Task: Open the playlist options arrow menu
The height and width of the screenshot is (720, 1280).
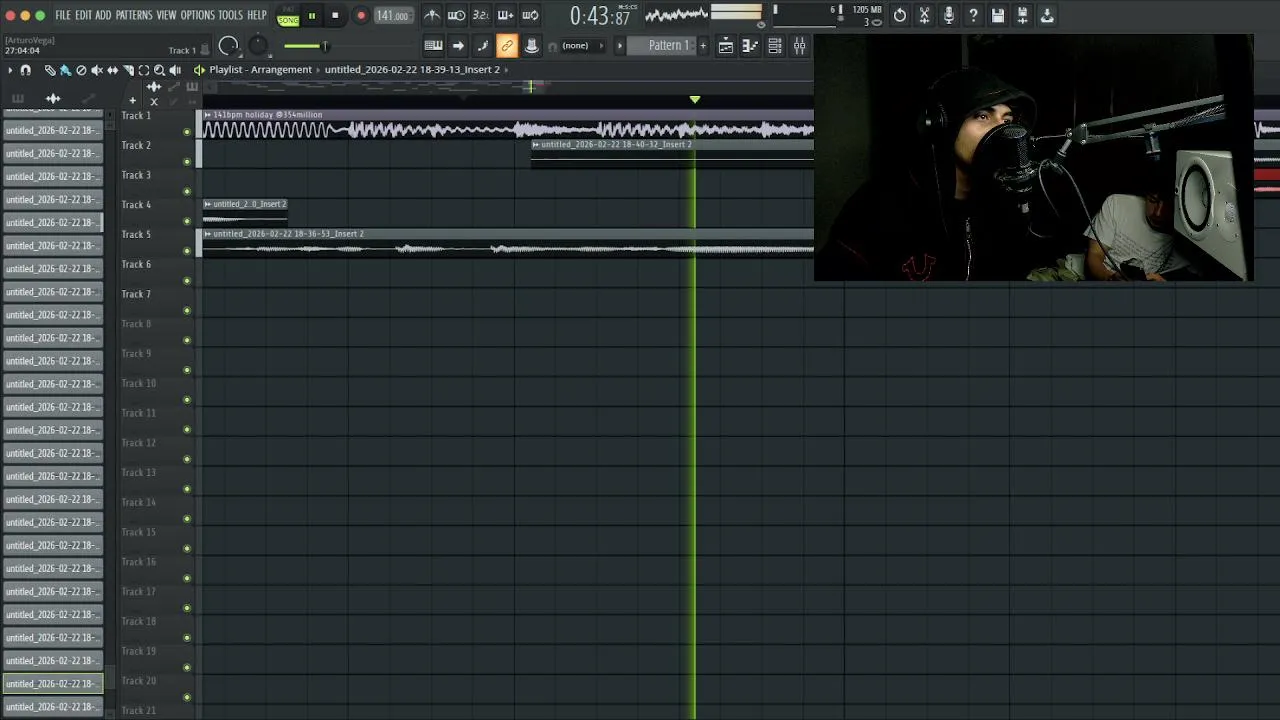Action: pos(10,70)
